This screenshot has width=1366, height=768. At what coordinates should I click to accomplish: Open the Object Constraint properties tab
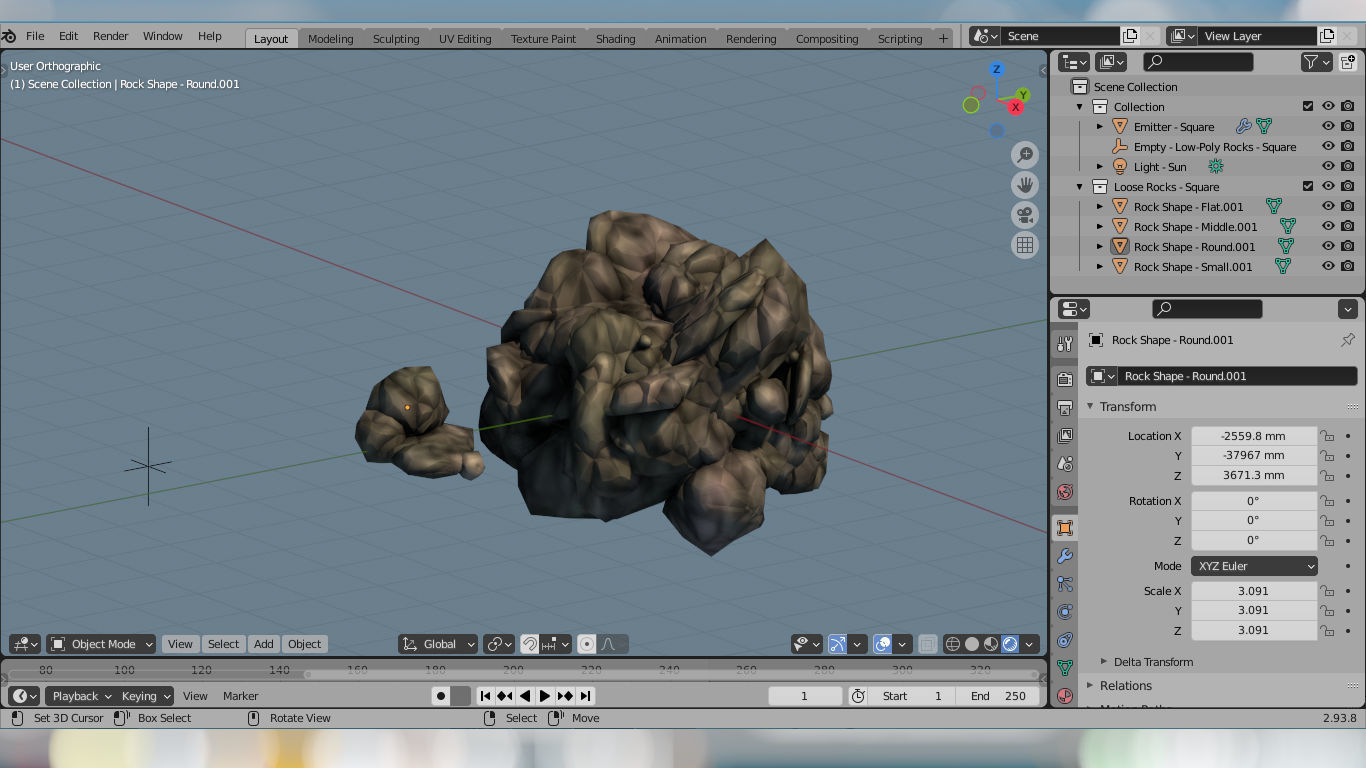pyautogui.click(x=1065, y=640)
